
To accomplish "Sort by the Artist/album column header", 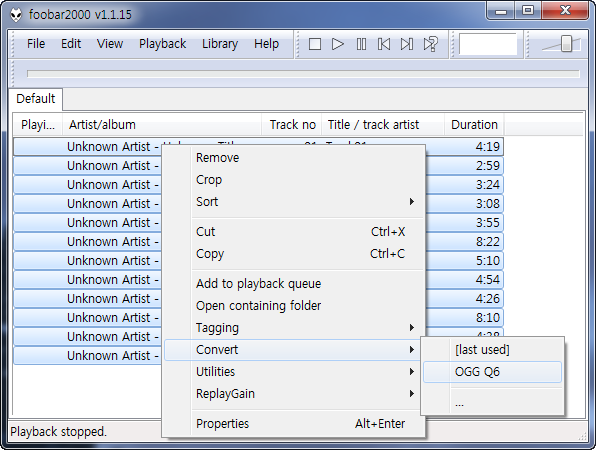I will tap(162, 125).
